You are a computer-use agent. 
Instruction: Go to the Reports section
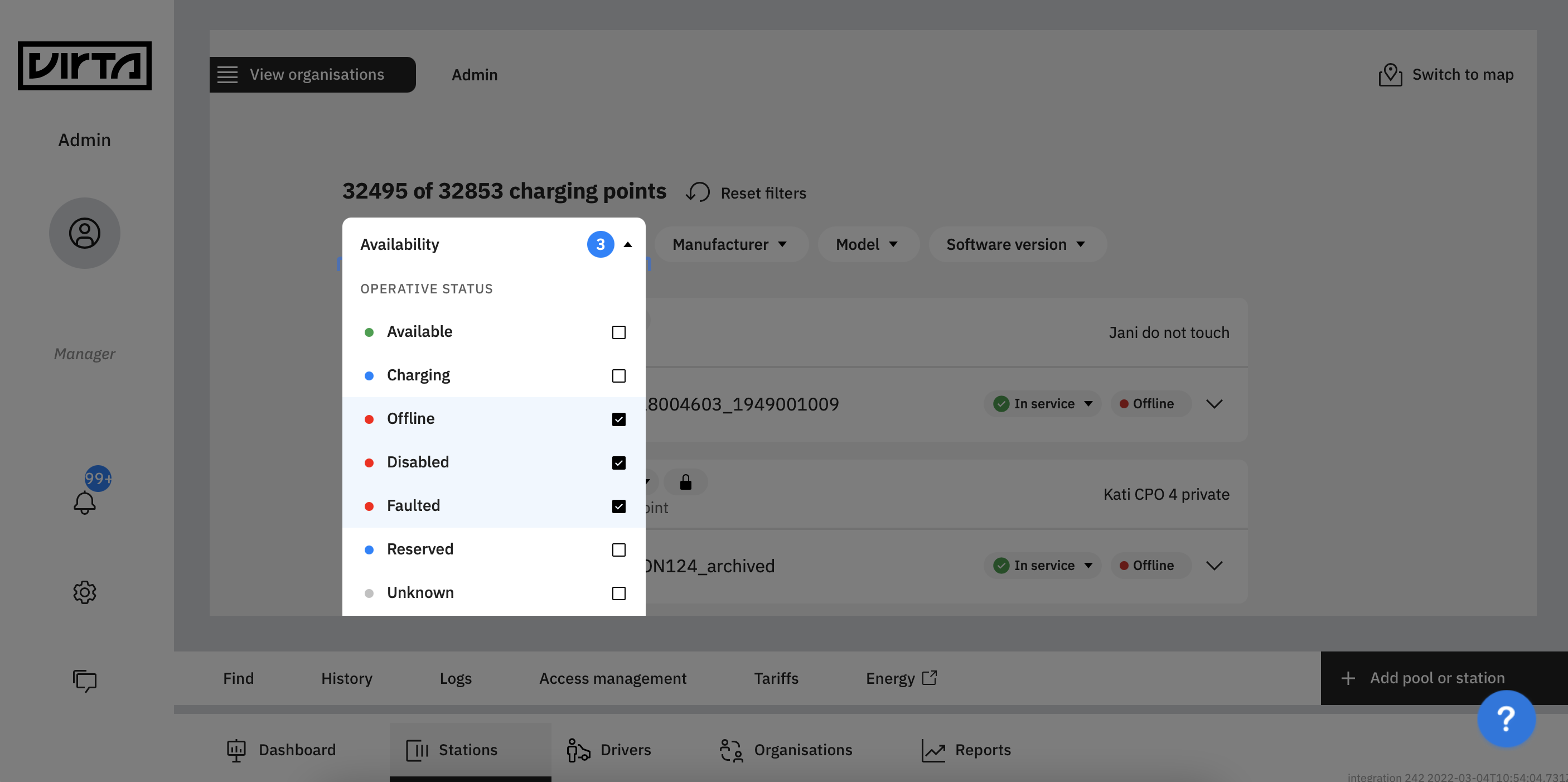point(966,750)
